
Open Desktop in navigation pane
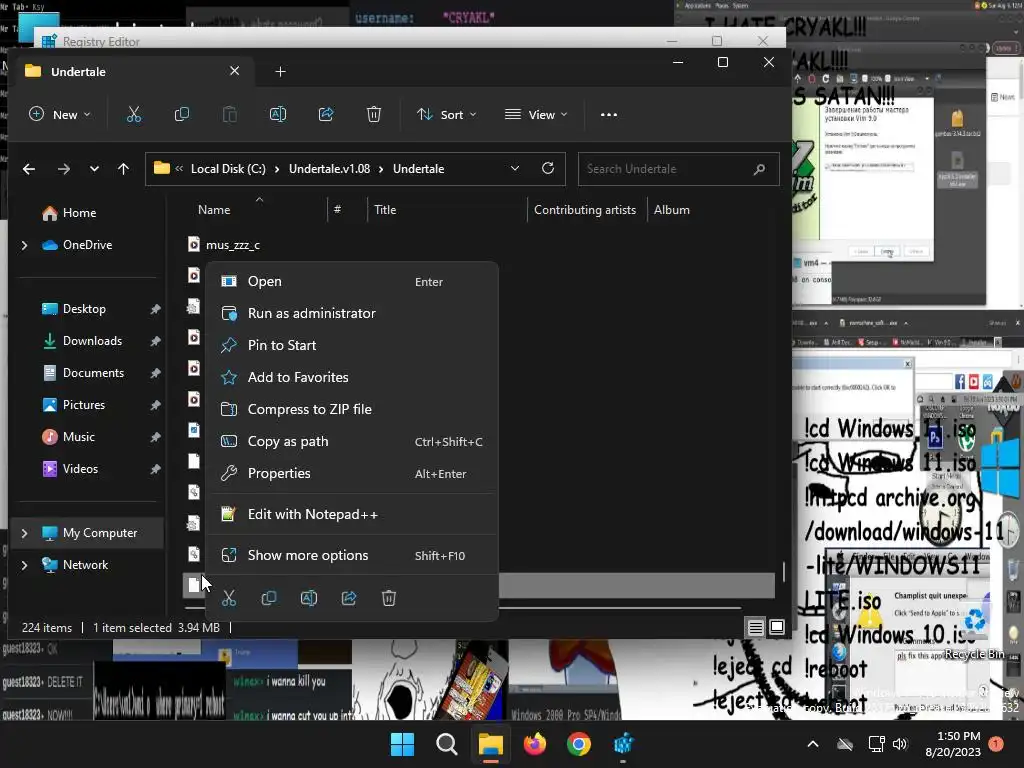tap(84, 309)
